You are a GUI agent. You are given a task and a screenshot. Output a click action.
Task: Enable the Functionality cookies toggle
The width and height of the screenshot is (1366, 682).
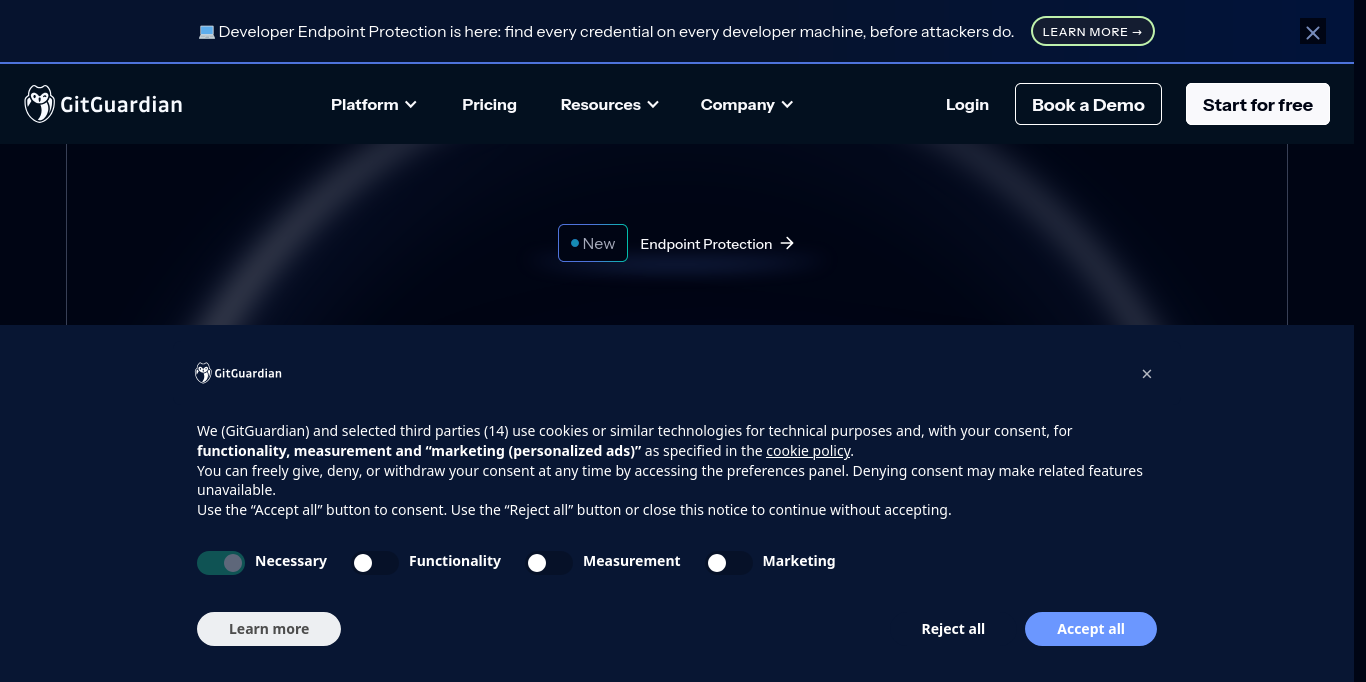[x=375, y=563]
